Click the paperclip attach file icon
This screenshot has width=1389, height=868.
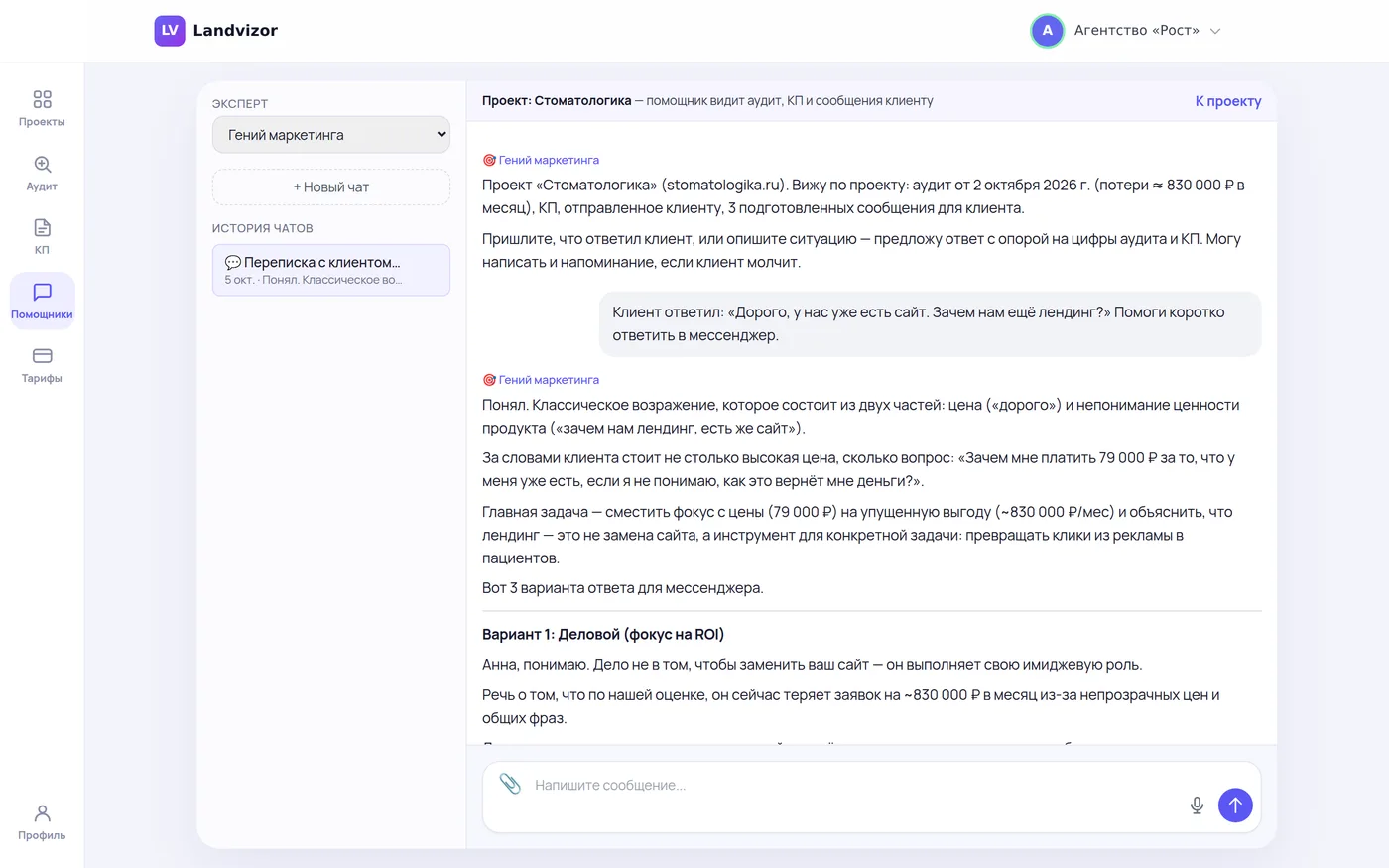pyautogui.click(x=510, y=784)
